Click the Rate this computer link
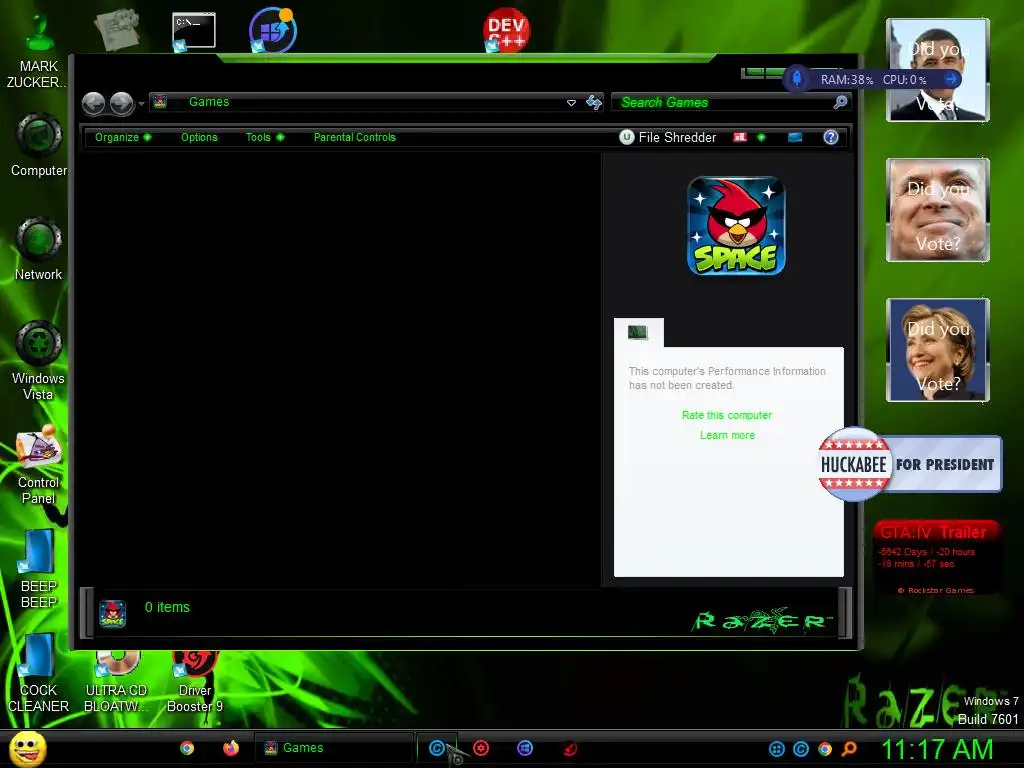The width and height of the screenshot is (1024, 768). pyautogui.click(x=727, y=415)
